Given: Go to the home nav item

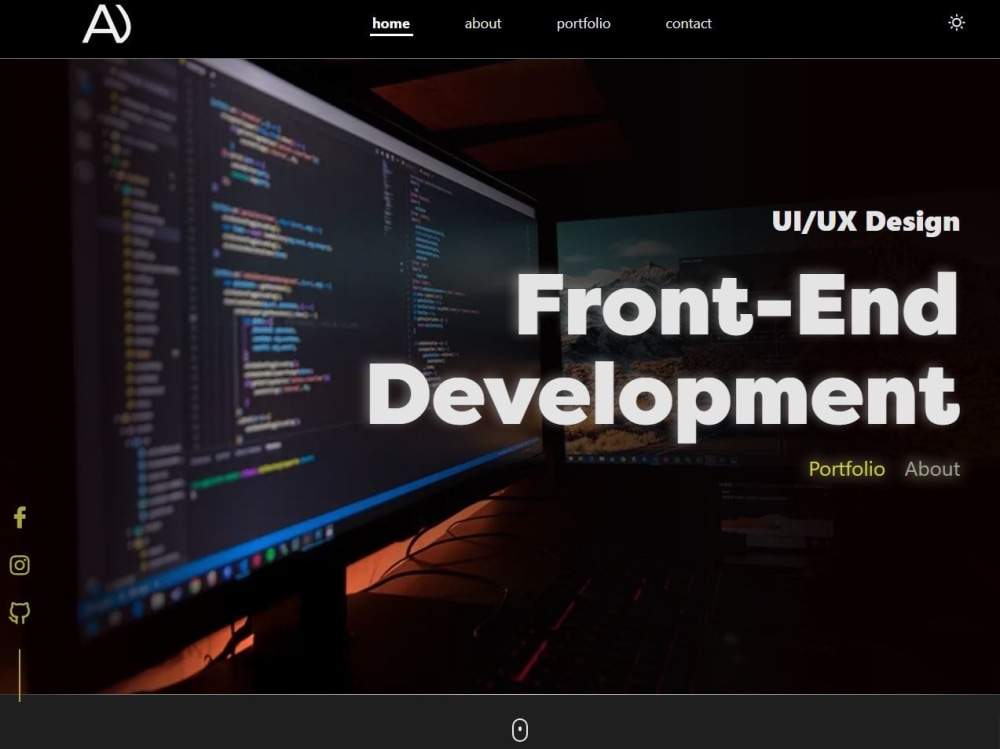Looking at the screenshot, I should (391, 24).
